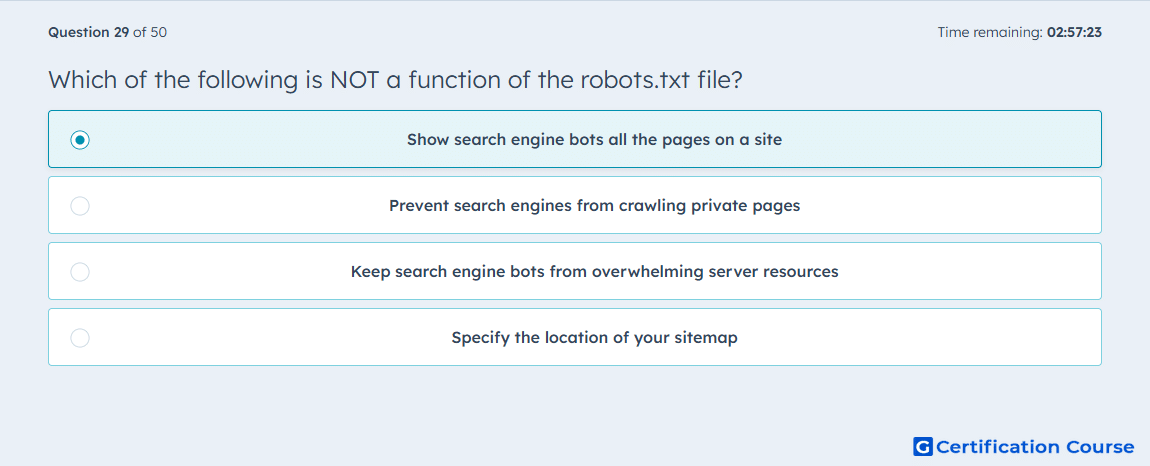This screenshot has height=466, width=1150.
Task: Click the selected 'Show search engine bots' radio
Action: coord(80,139)
